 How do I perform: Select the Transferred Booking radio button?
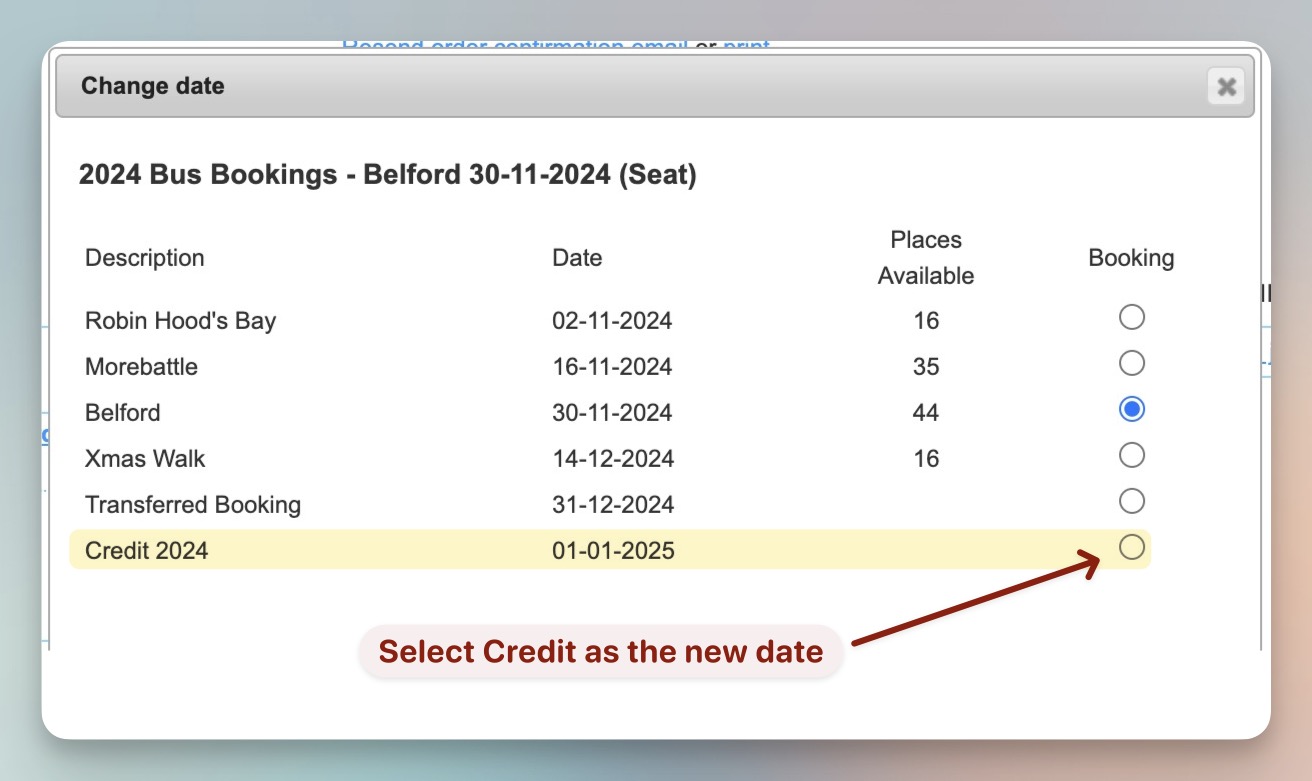(x=1131, y=501)
